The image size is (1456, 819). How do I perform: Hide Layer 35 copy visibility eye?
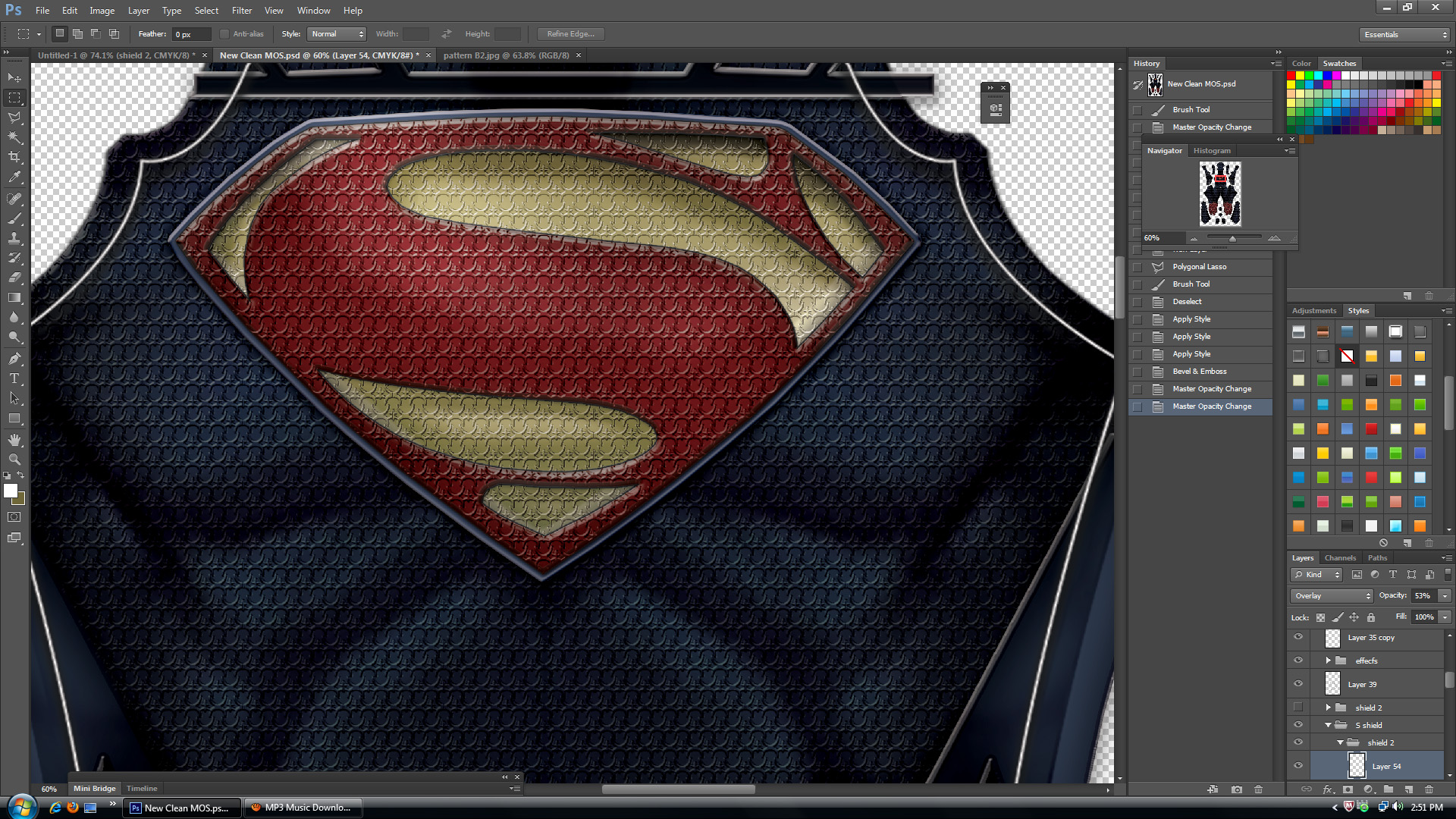point(1298,638)
